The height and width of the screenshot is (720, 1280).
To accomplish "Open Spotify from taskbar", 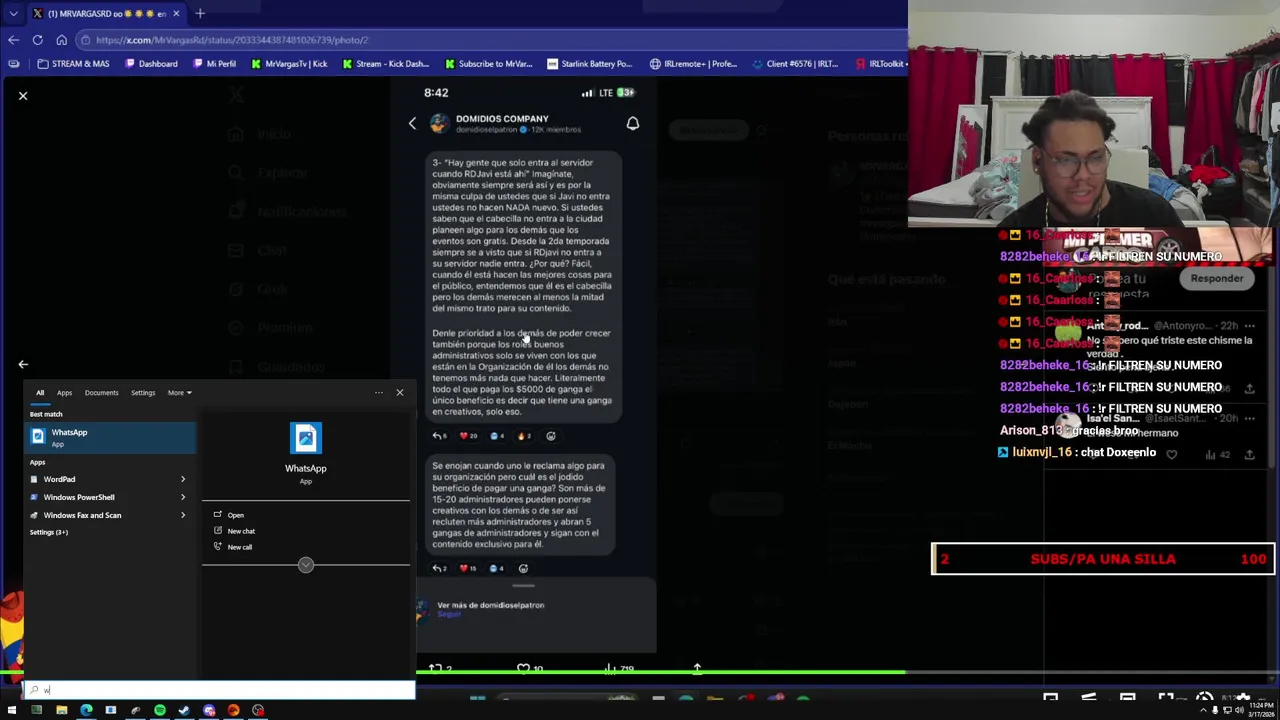I will 160,710.
